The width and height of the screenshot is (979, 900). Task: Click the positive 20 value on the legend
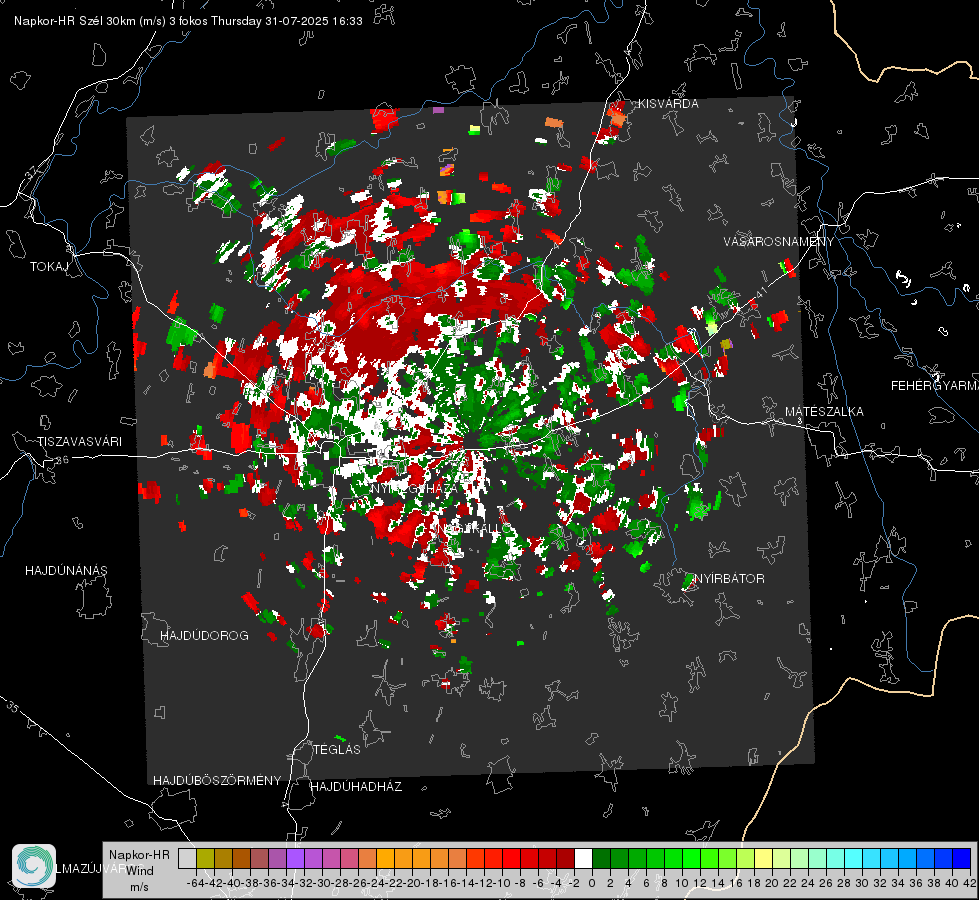(772, 883)
